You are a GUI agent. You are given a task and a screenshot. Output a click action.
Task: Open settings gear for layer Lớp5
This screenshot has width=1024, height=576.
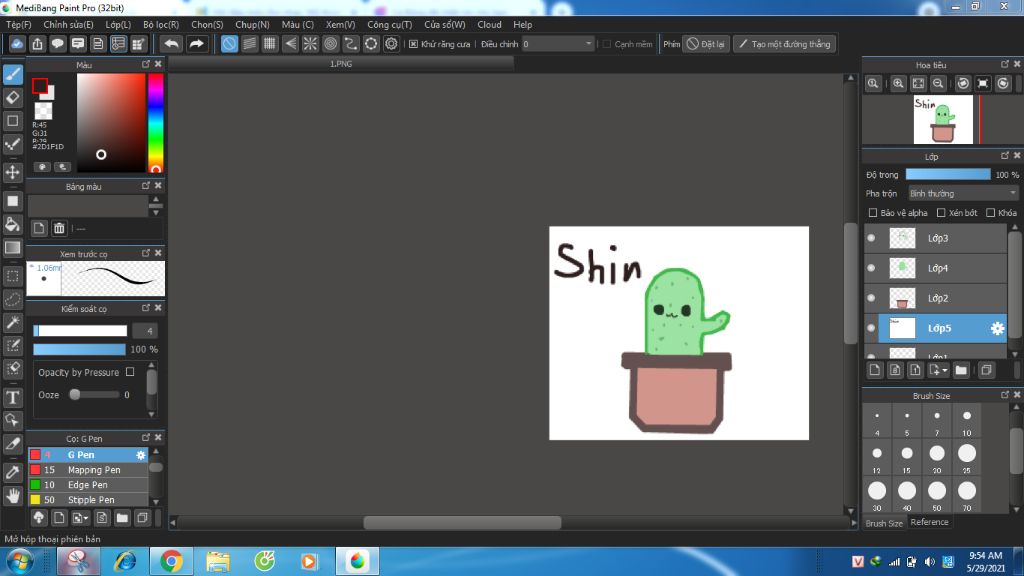996,328
